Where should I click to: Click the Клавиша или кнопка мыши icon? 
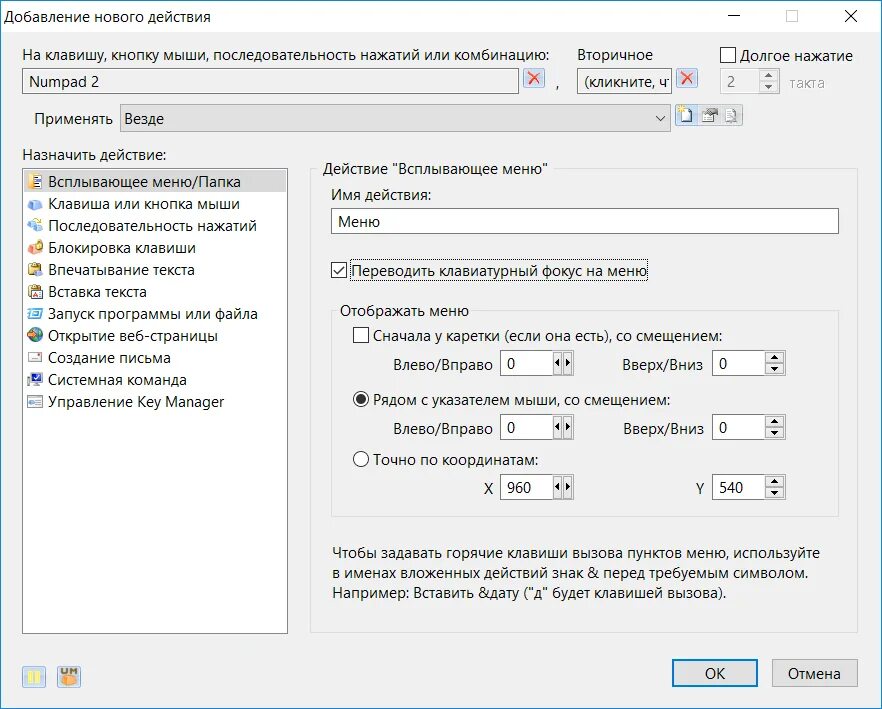pyautogui.click(x=35, y=204)
